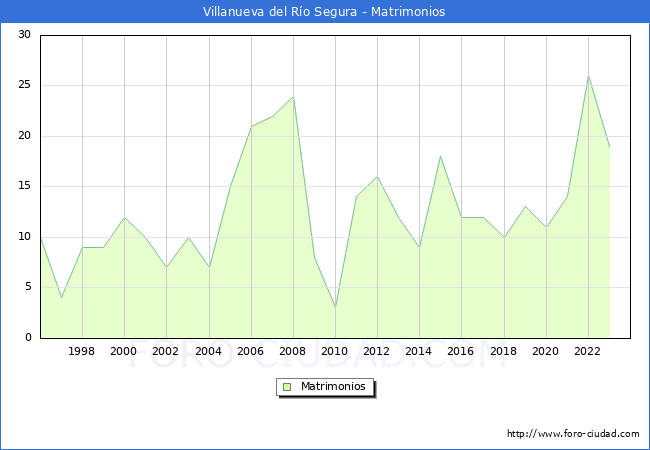Click the x-axis label 2004
The height and width of the screenshot is (450, 650).
(x=208, y=351)
